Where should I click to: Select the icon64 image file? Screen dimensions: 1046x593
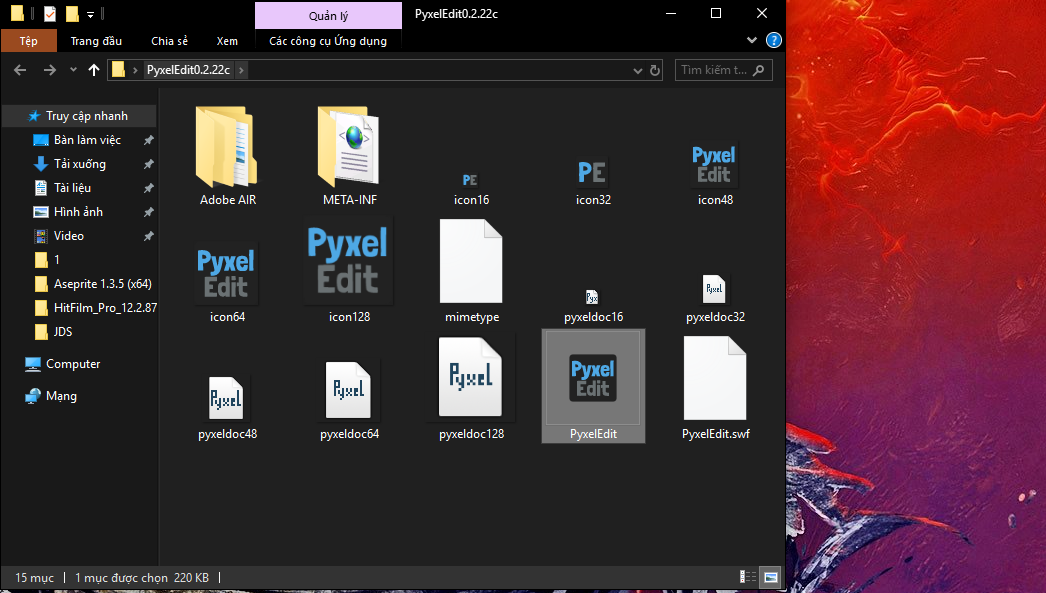click(227, 272)
